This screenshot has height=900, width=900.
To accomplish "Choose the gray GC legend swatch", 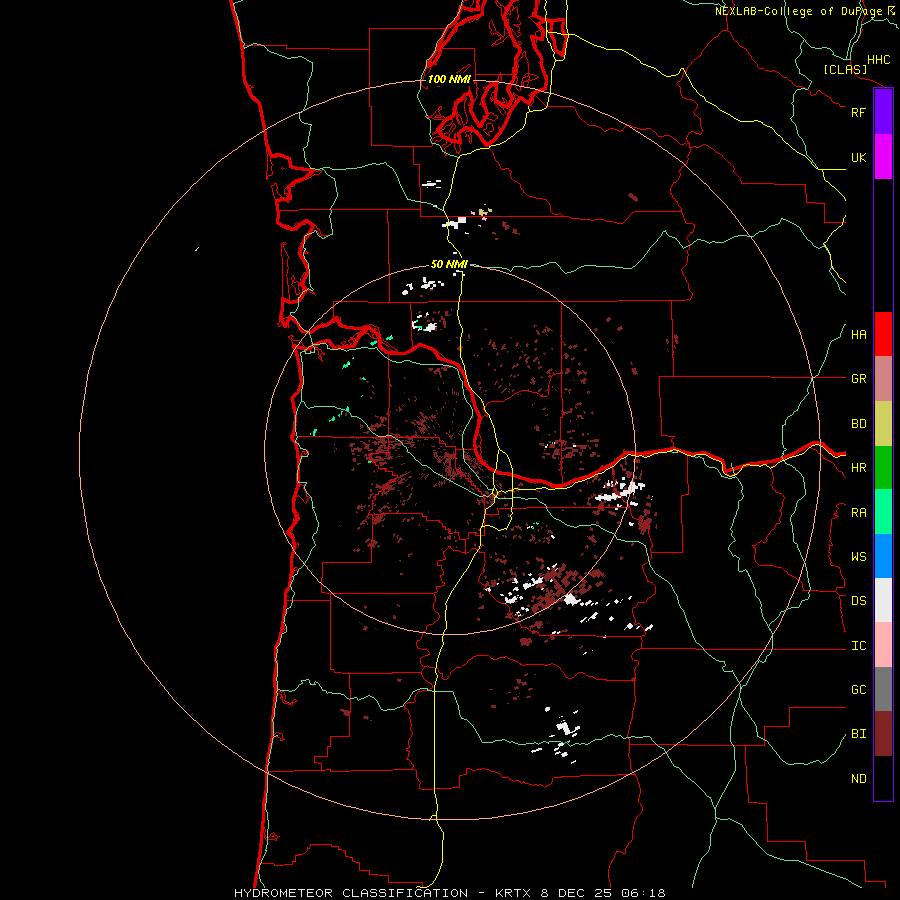I will 883,689.
